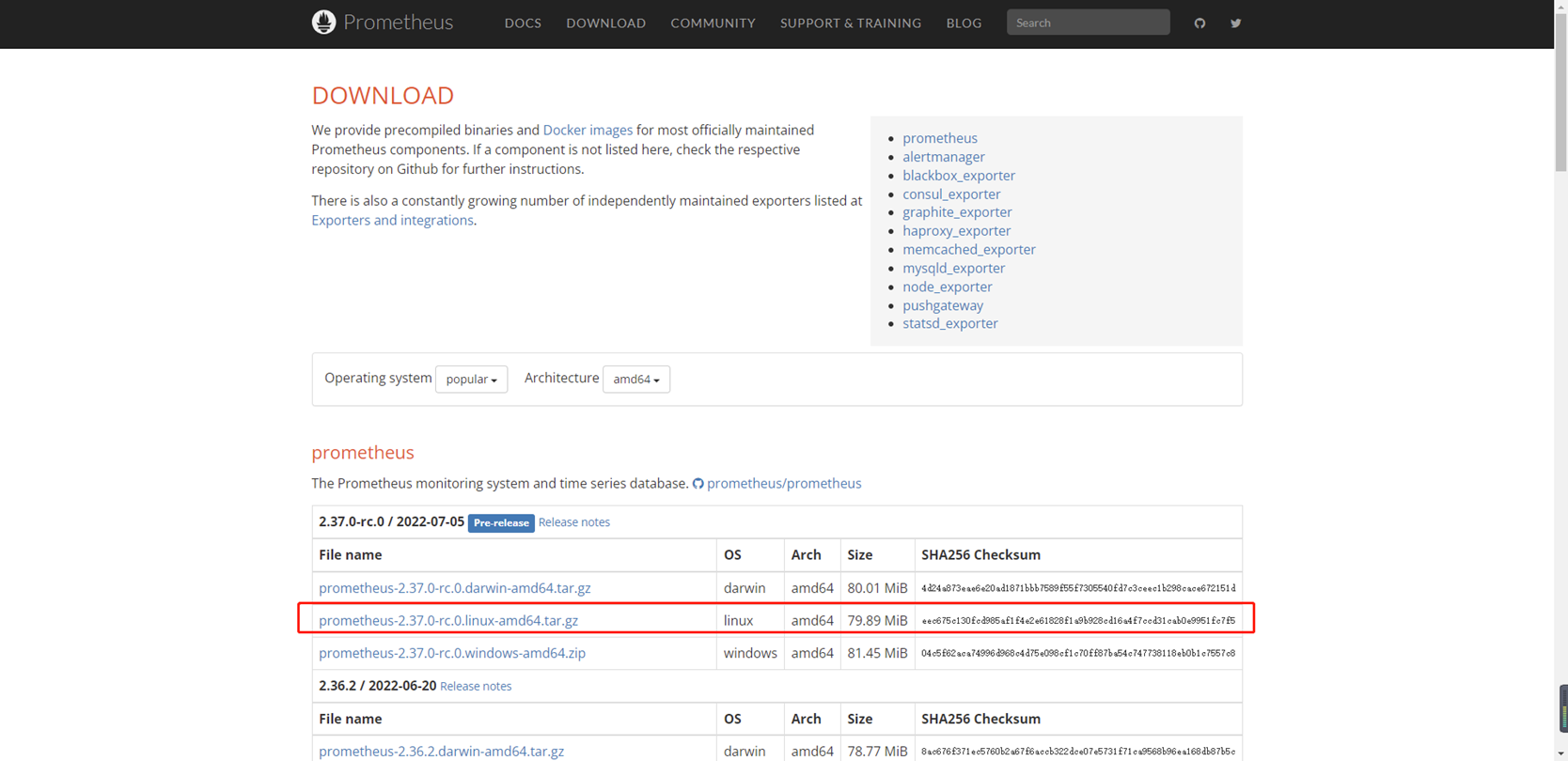This screenshot has width=1568, height=761.
Task: Open the Operating system popular dropdown
Action: coord(471,379)
